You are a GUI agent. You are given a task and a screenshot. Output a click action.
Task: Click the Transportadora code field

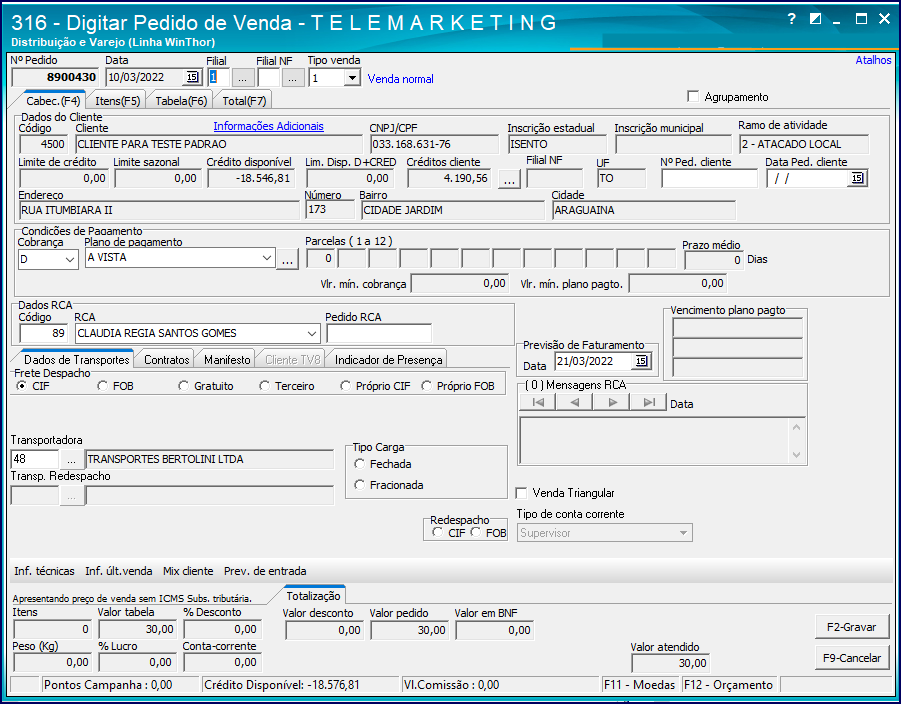[34, 459]
